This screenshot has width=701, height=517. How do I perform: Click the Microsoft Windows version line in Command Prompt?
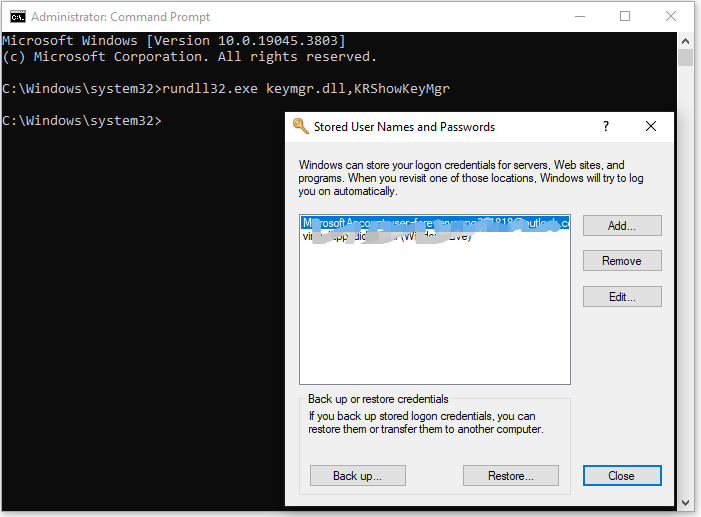[x=174, y=41]
